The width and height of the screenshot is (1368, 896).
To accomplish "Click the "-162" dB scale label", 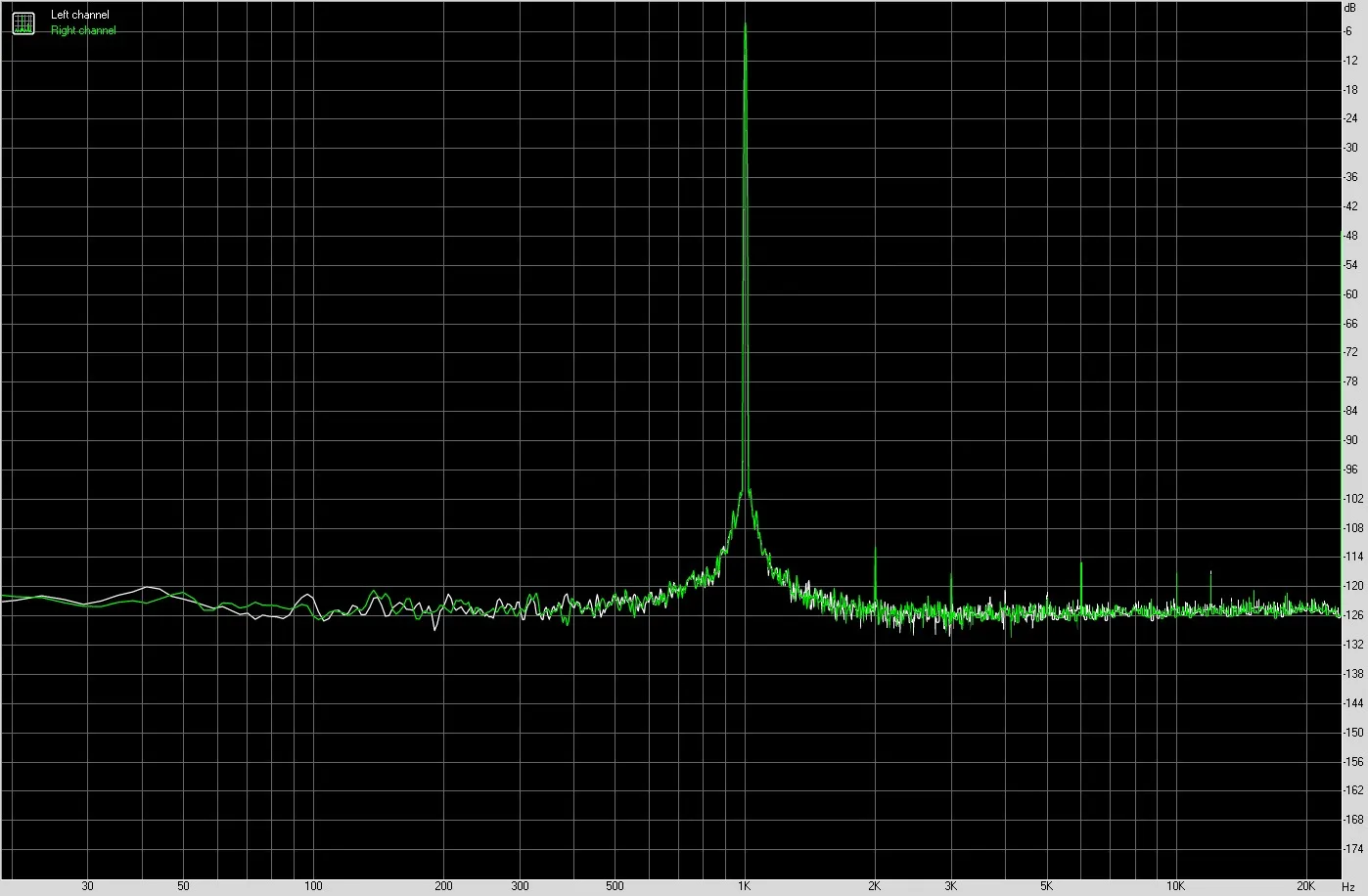I will [x=1352, y=790].
